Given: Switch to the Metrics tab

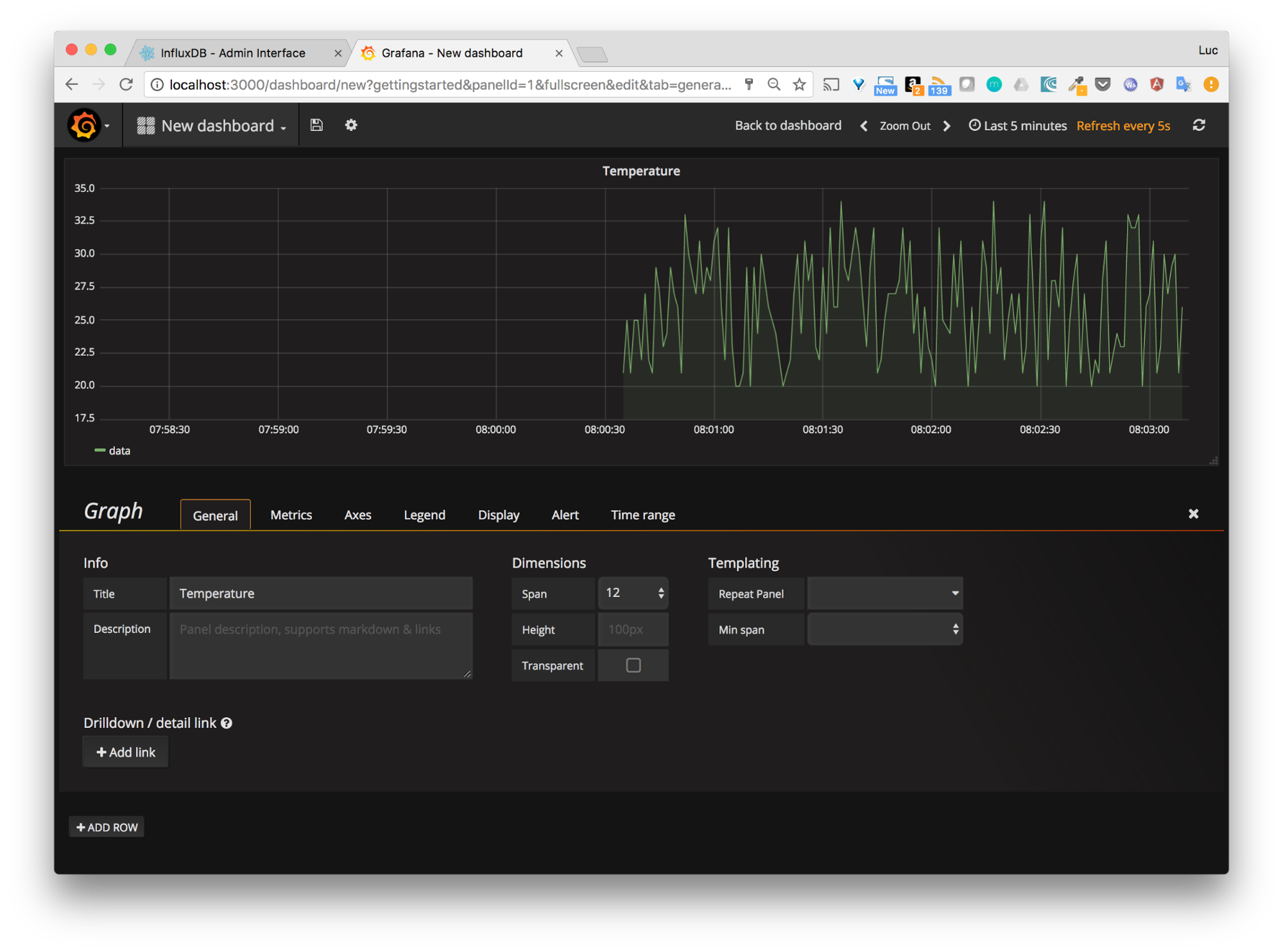Looking at the screenshot, I should click(x=290, y=514).
